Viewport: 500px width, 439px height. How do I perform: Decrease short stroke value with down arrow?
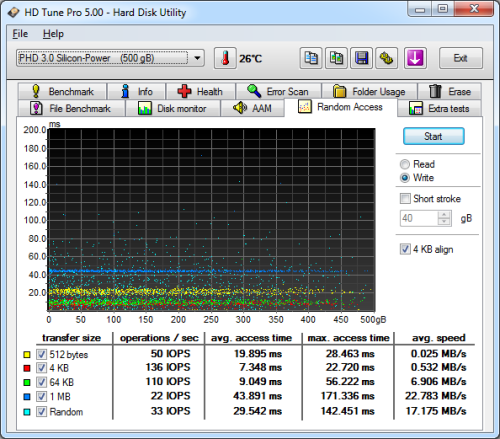444,222
